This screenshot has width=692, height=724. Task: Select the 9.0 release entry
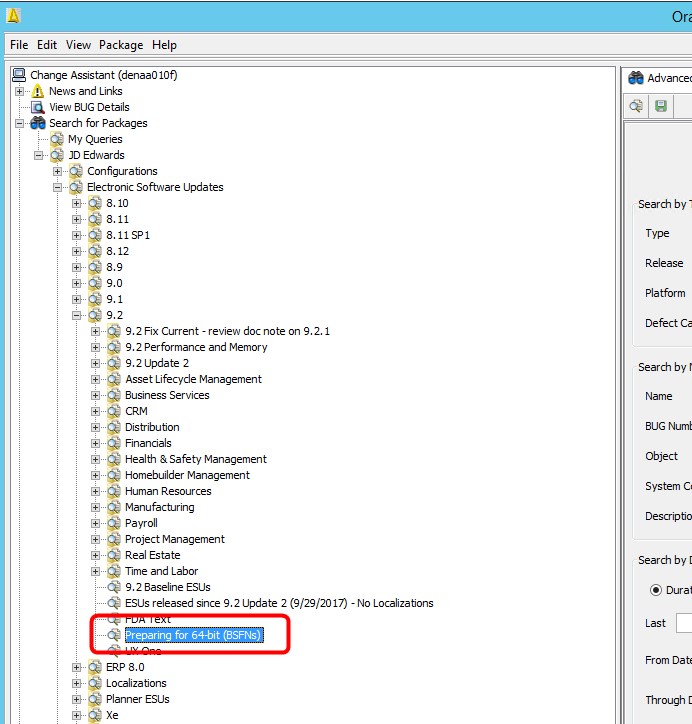pyautogui.click(x=114, y=284)
